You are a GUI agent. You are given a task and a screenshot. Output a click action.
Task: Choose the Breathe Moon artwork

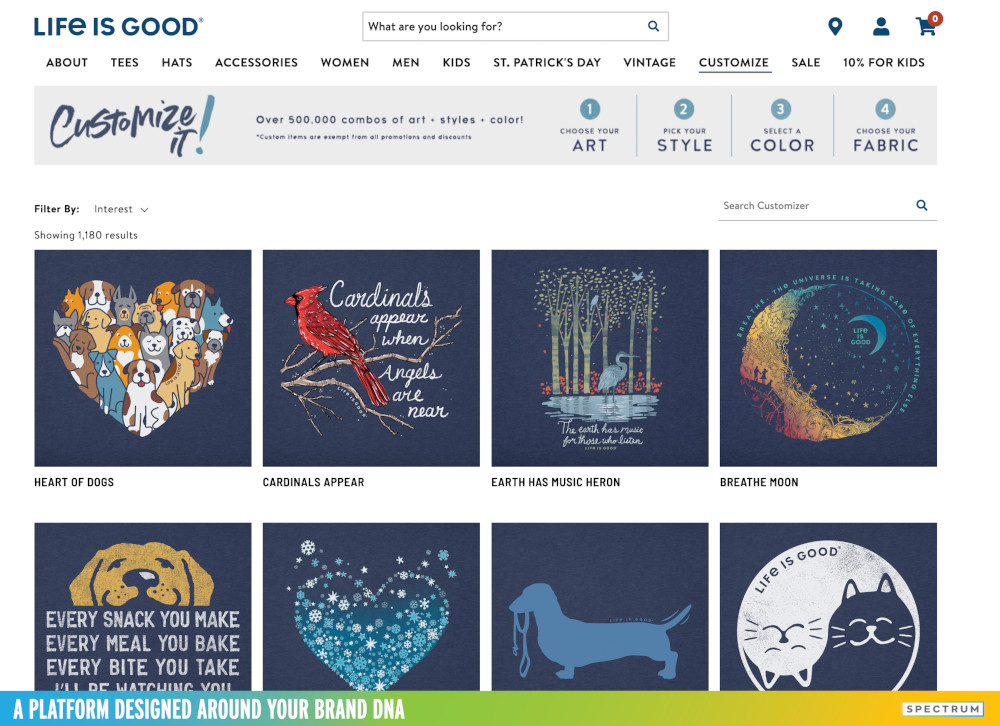(828, 358)
